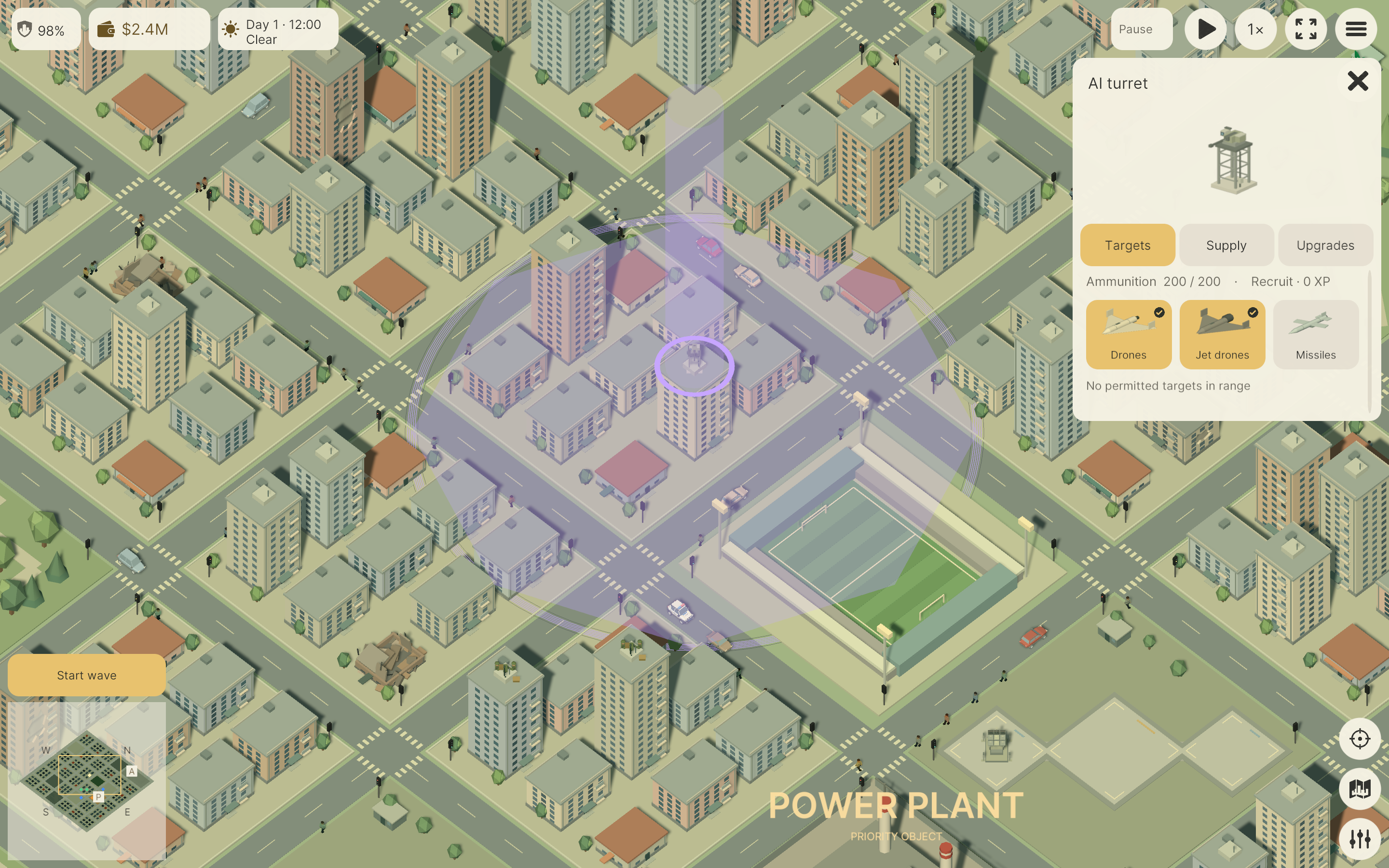This screenshot has height=868, width=1389.
Task: Click the turret tower preview image
Action: pyautogui.click(x=1233, y=161)
